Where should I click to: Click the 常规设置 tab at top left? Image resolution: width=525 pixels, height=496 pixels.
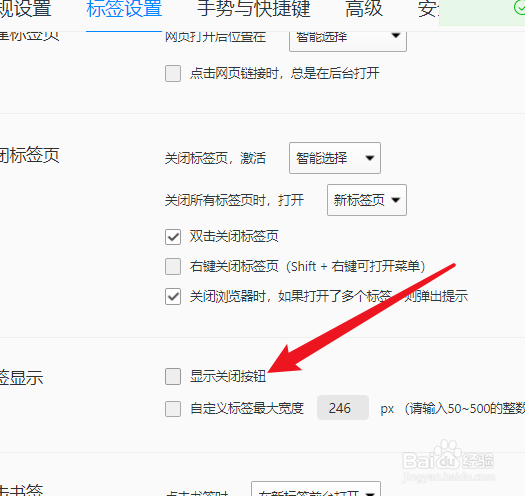click(x=26, y=9)
